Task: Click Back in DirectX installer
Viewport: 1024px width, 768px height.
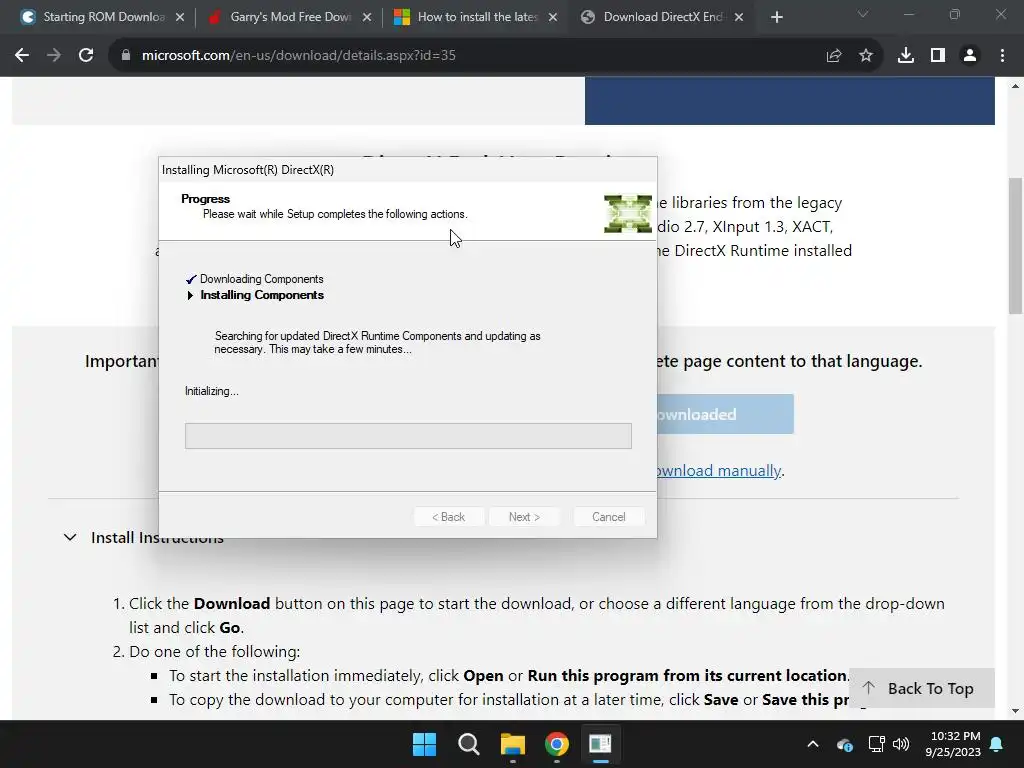Action: [x=449, y=517]
